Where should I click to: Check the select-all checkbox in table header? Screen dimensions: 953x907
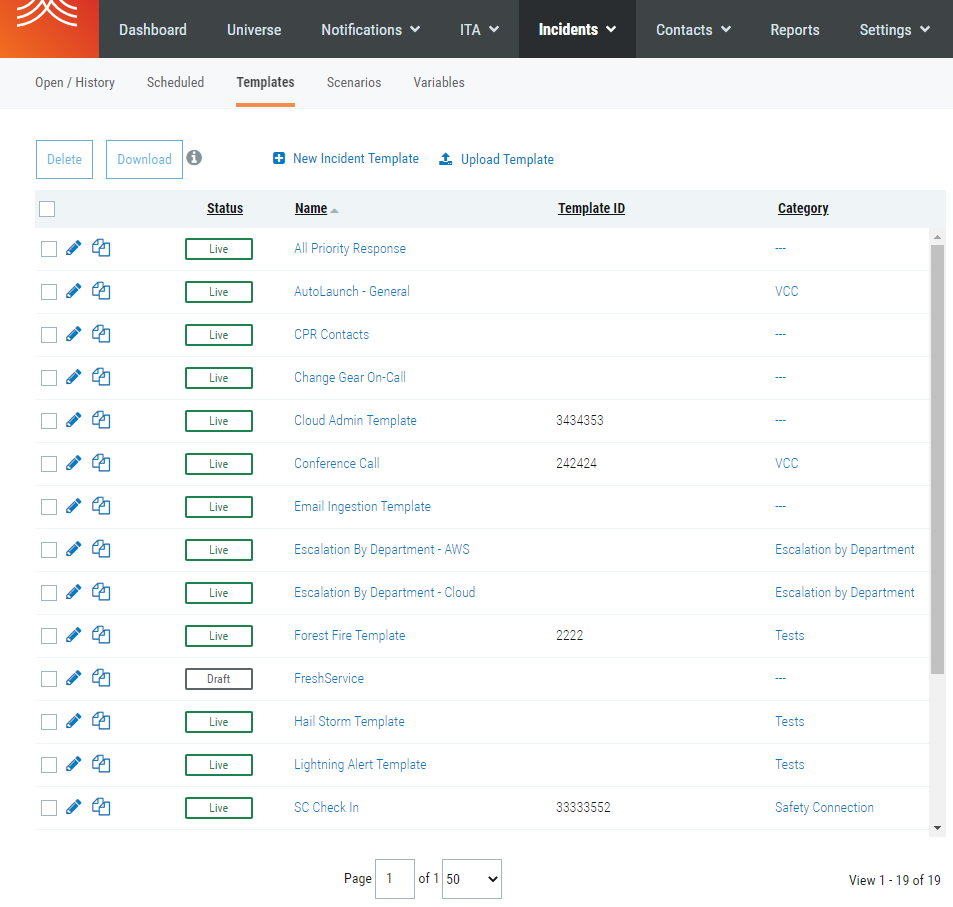pyautogui.click(x=47, y=209)
